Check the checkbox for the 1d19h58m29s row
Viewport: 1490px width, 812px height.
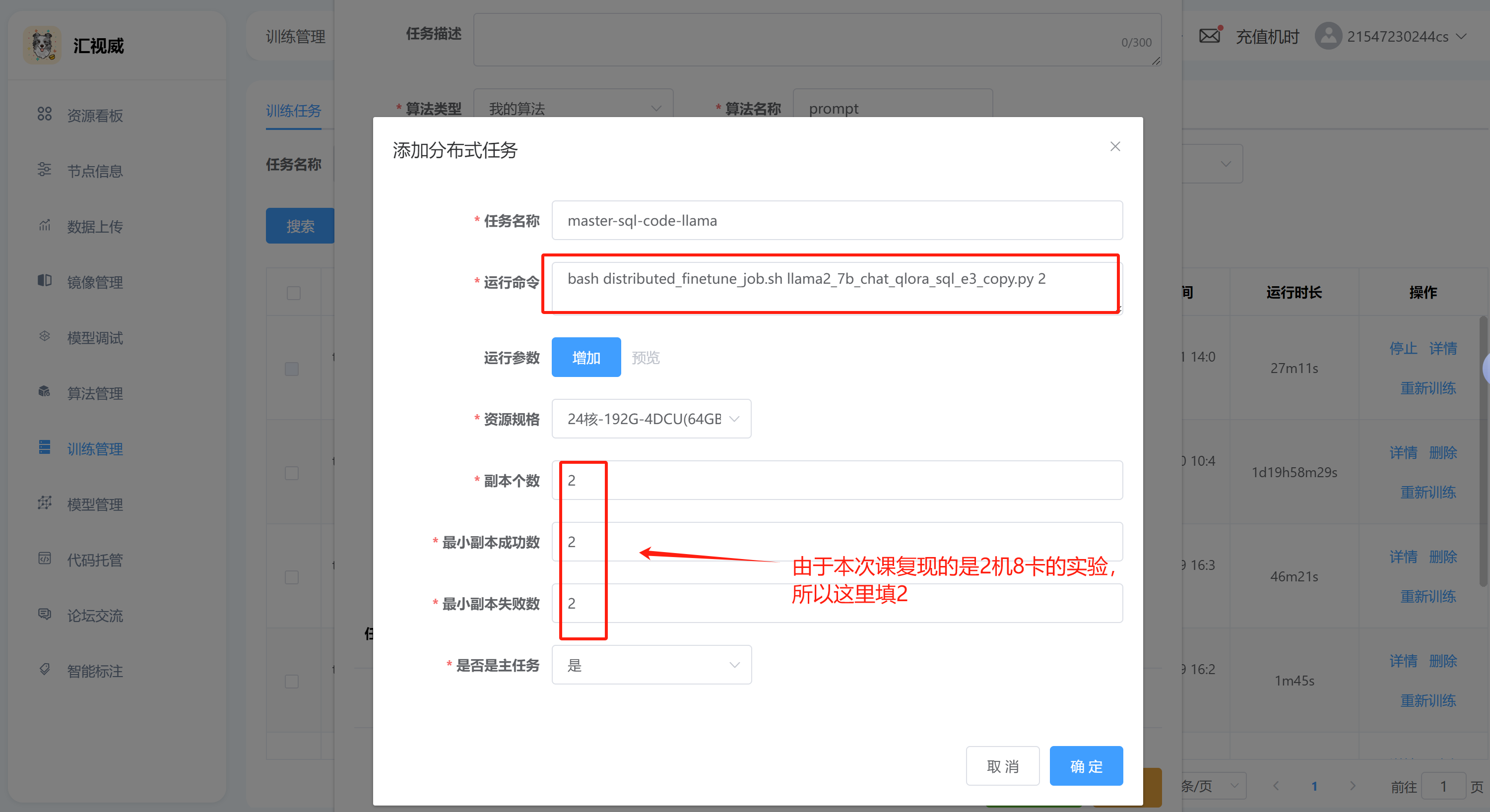click(292, 473)
